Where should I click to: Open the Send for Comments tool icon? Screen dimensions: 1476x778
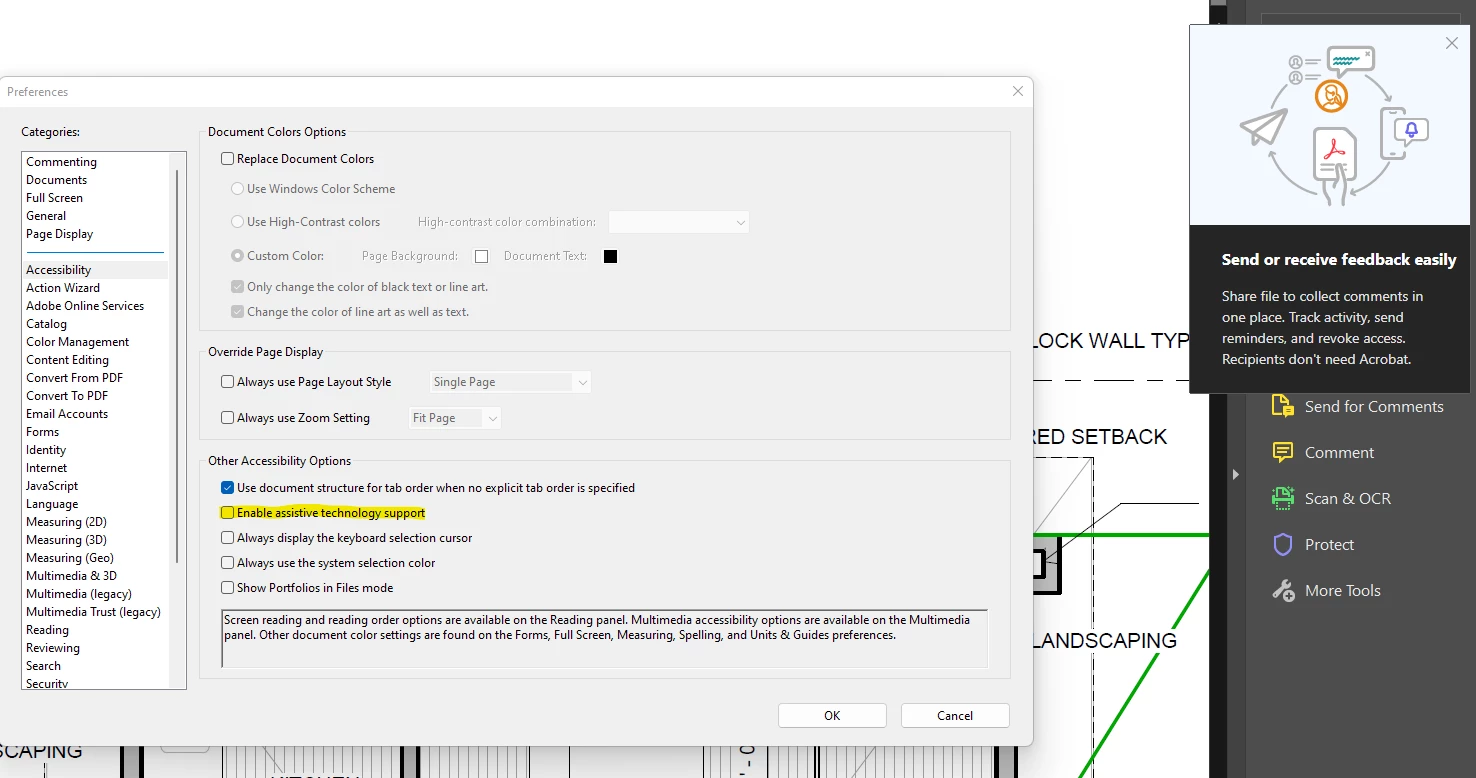click(x=1282, y=406)
